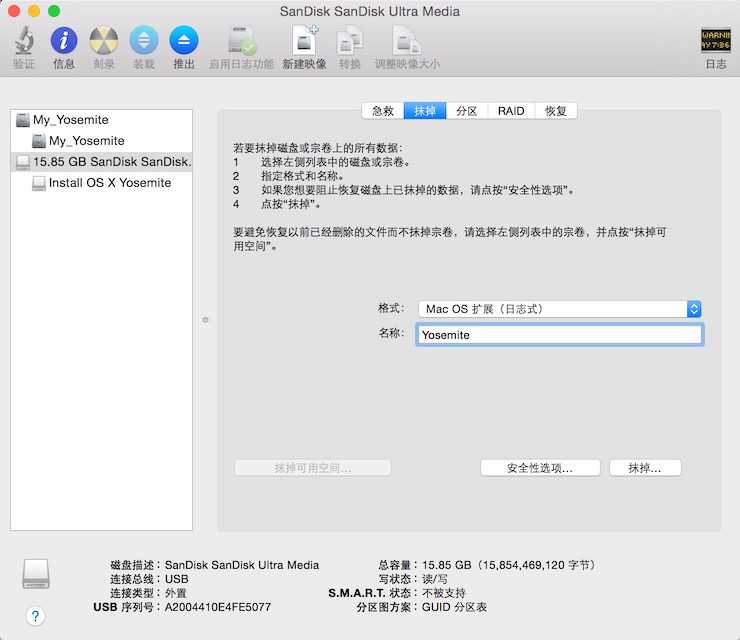740x640 pixels.
Task: Click the sidebar splitter handle dot
Action: click(205, 320)
